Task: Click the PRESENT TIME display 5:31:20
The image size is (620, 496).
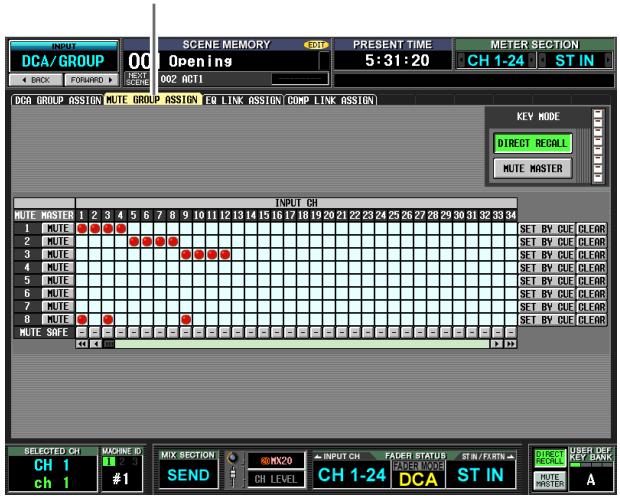Action: click(x=397, y=61)
